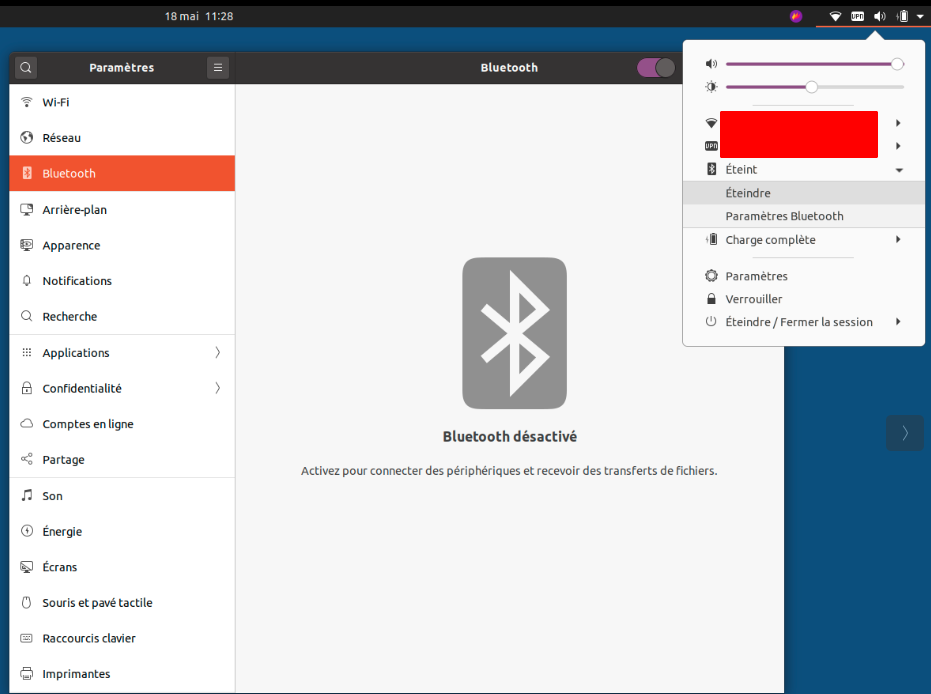
Task: Click the Bluetooth sidebar icon
Action: pos(27,173)
